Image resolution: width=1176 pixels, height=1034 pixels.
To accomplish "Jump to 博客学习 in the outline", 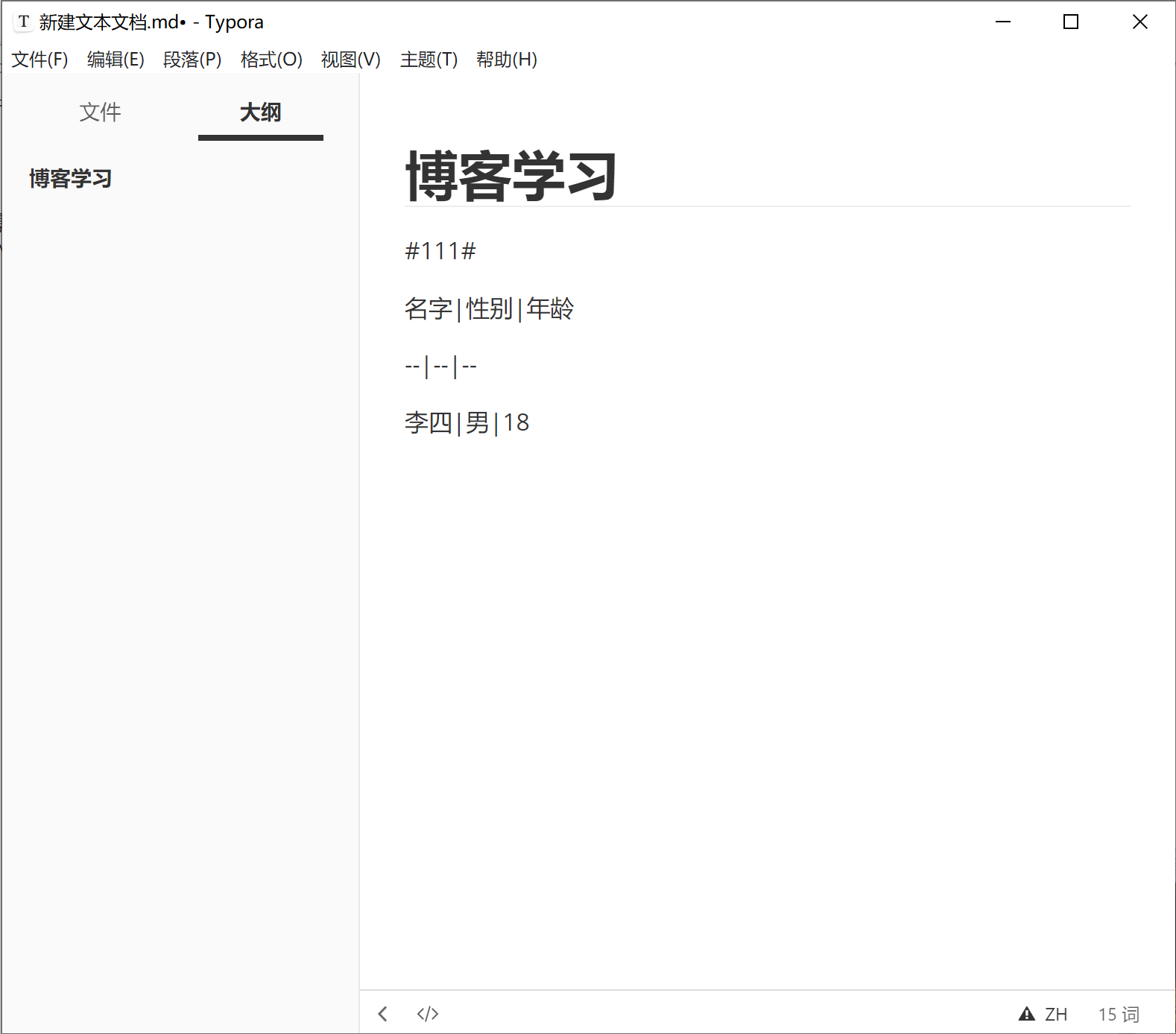I will tap(71, 179).
